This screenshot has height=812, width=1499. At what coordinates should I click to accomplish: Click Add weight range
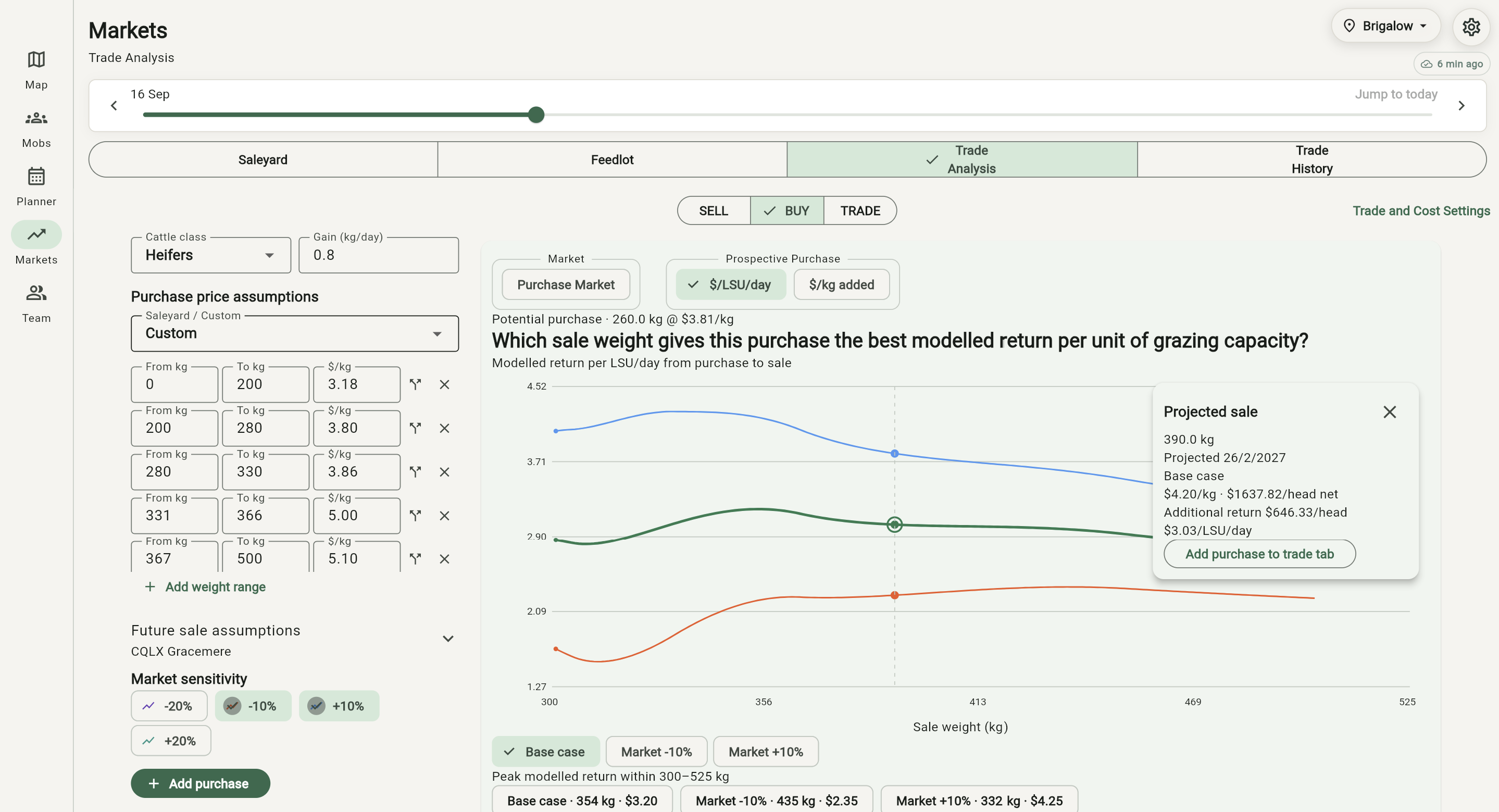pos(205,587)
